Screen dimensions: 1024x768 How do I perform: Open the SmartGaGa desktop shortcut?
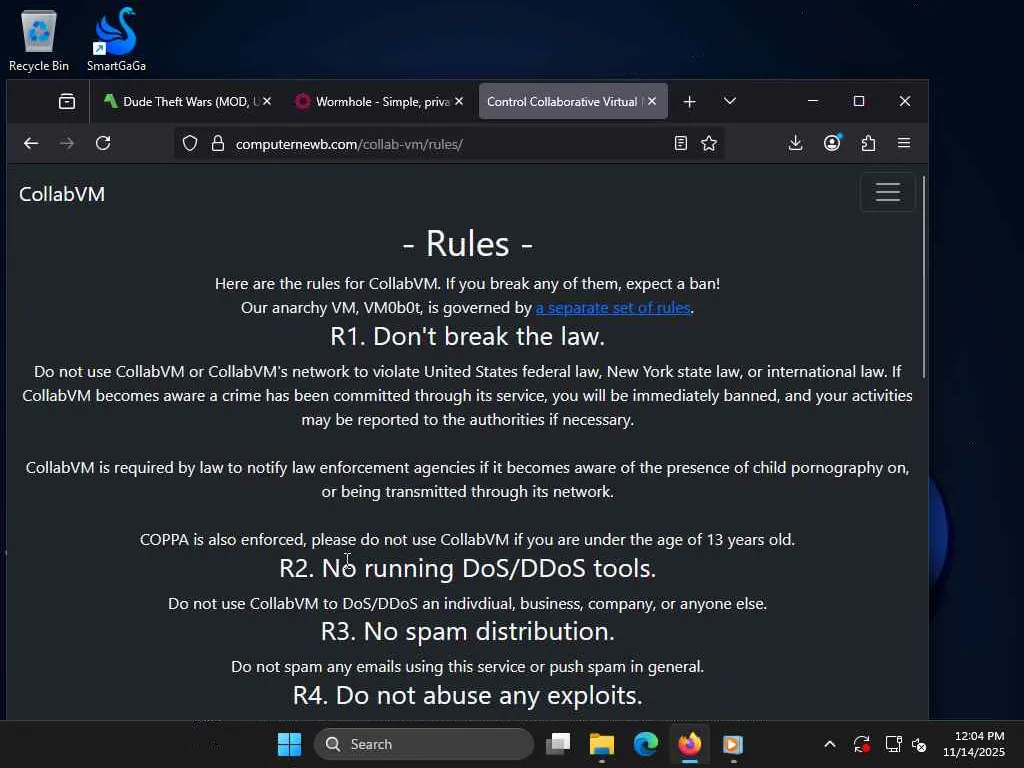[x=116, y=40]
